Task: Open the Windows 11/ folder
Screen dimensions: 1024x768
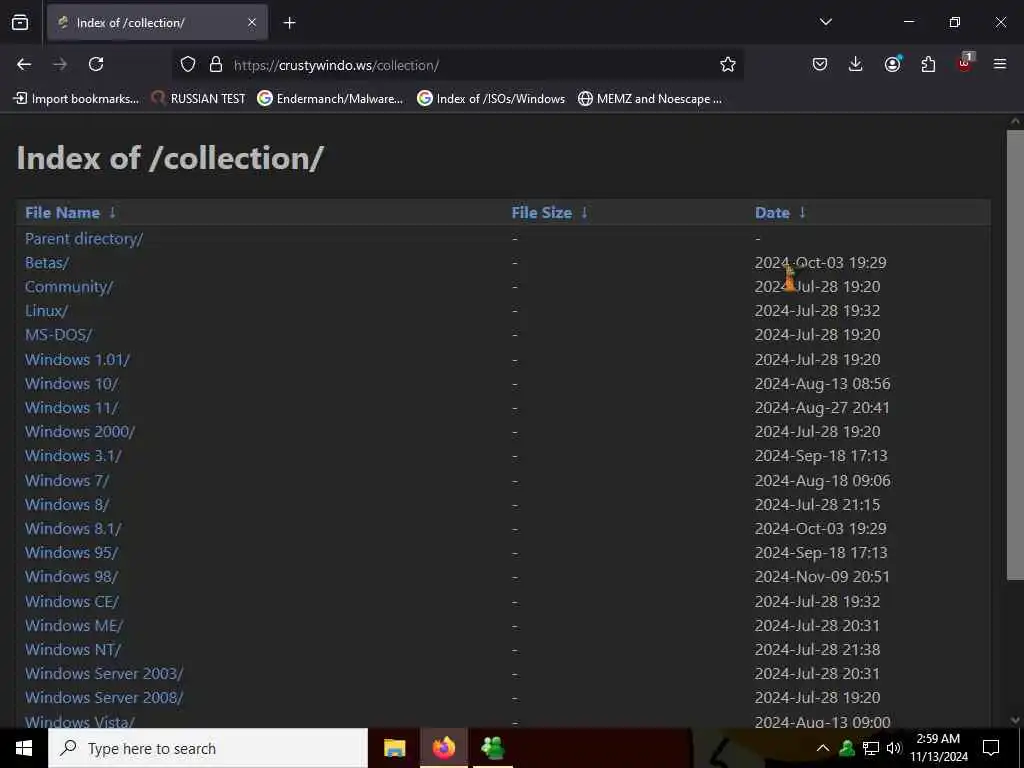Action: [71, 408]
